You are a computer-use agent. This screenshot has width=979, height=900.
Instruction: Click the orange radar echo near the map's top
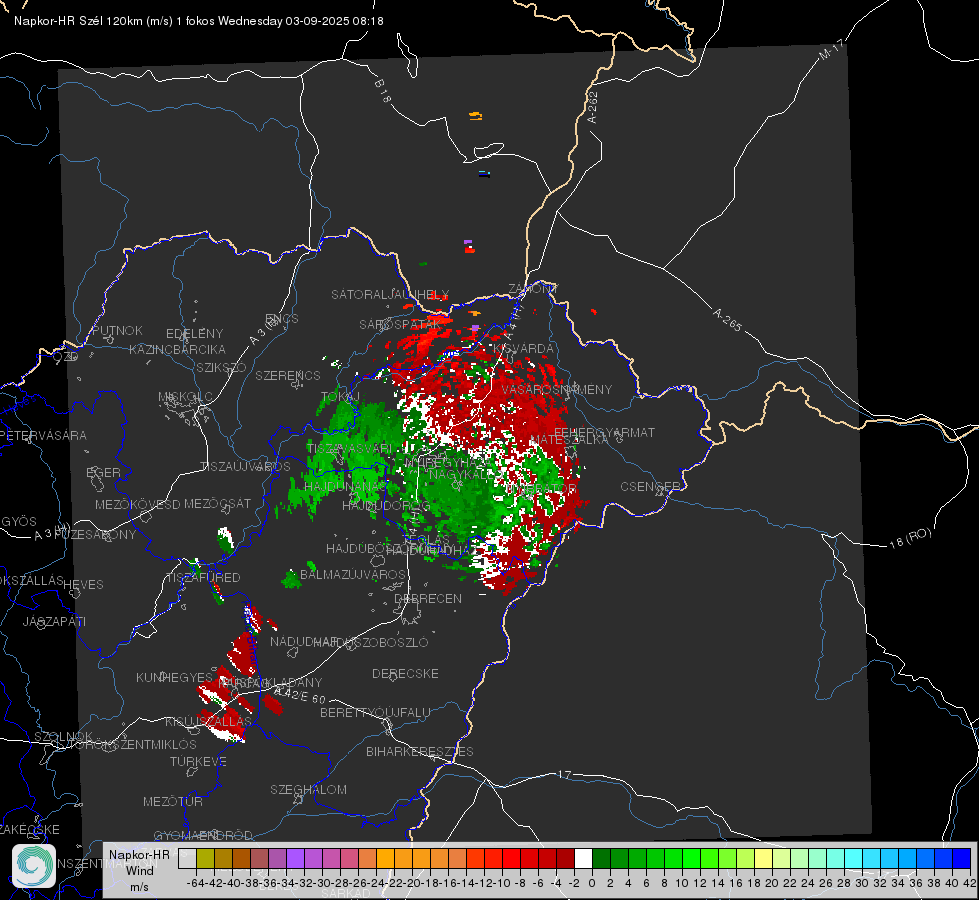(476, 116)
